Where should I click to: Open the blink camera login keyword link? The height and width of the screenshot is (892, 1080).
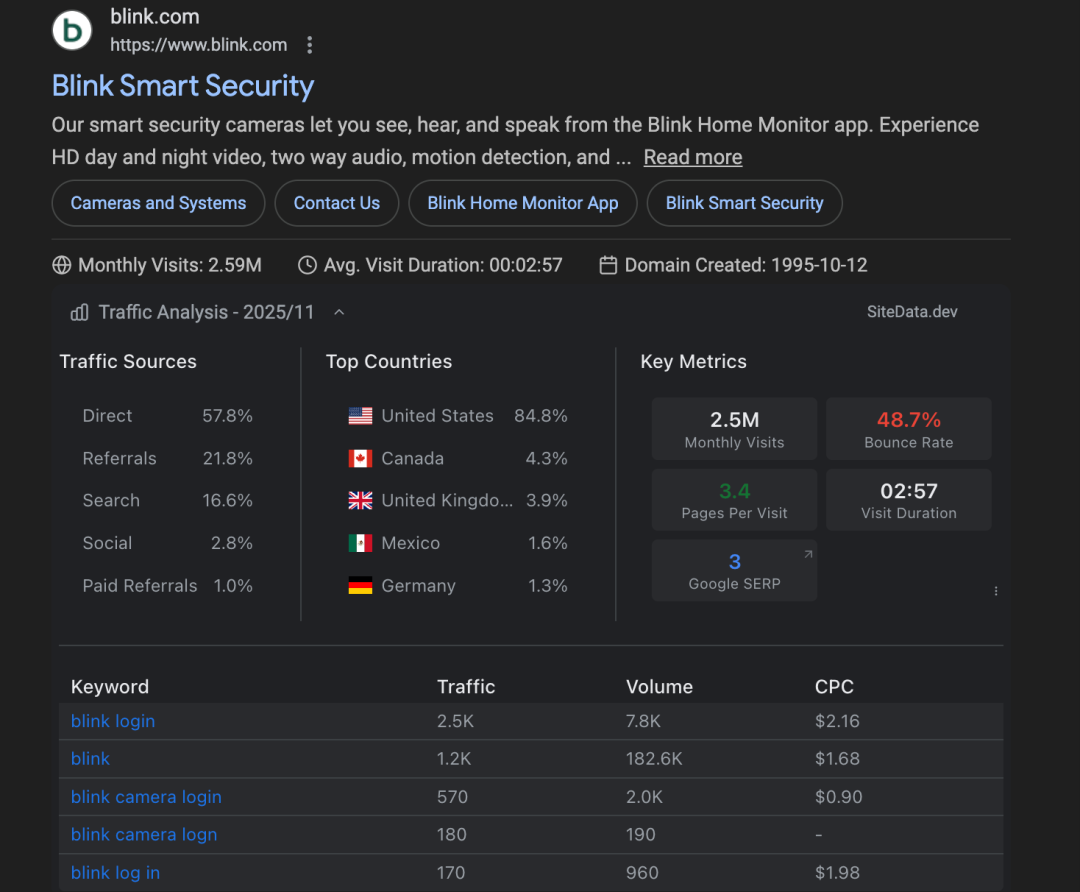click(x=146, y=797)
